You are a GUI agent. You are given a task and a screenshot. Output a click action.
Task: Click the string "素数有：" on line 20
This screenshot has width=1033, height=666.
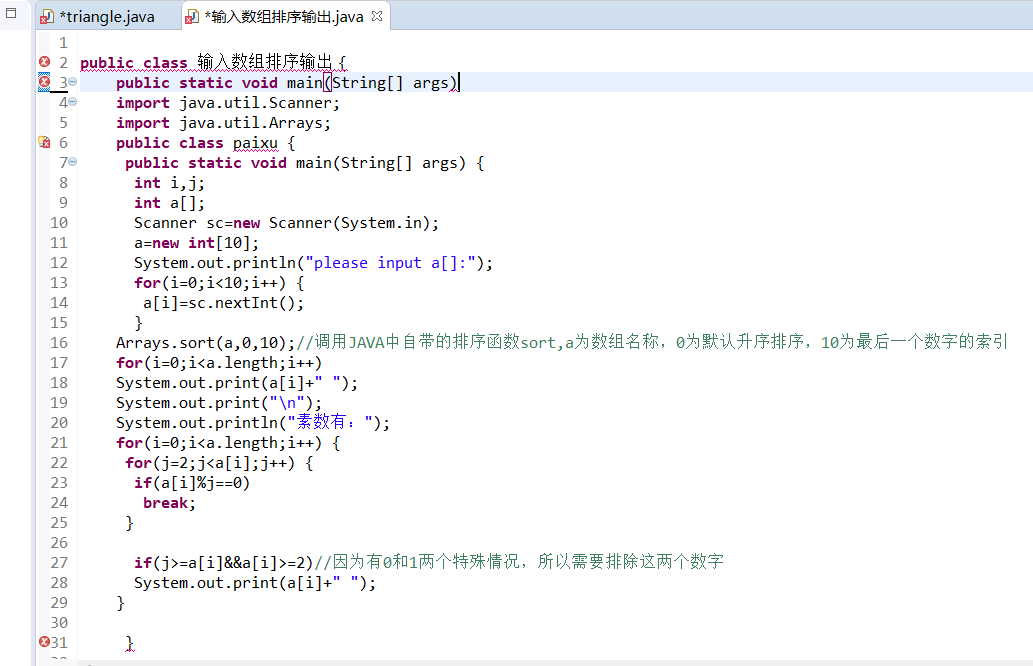[x=331, y=422]
